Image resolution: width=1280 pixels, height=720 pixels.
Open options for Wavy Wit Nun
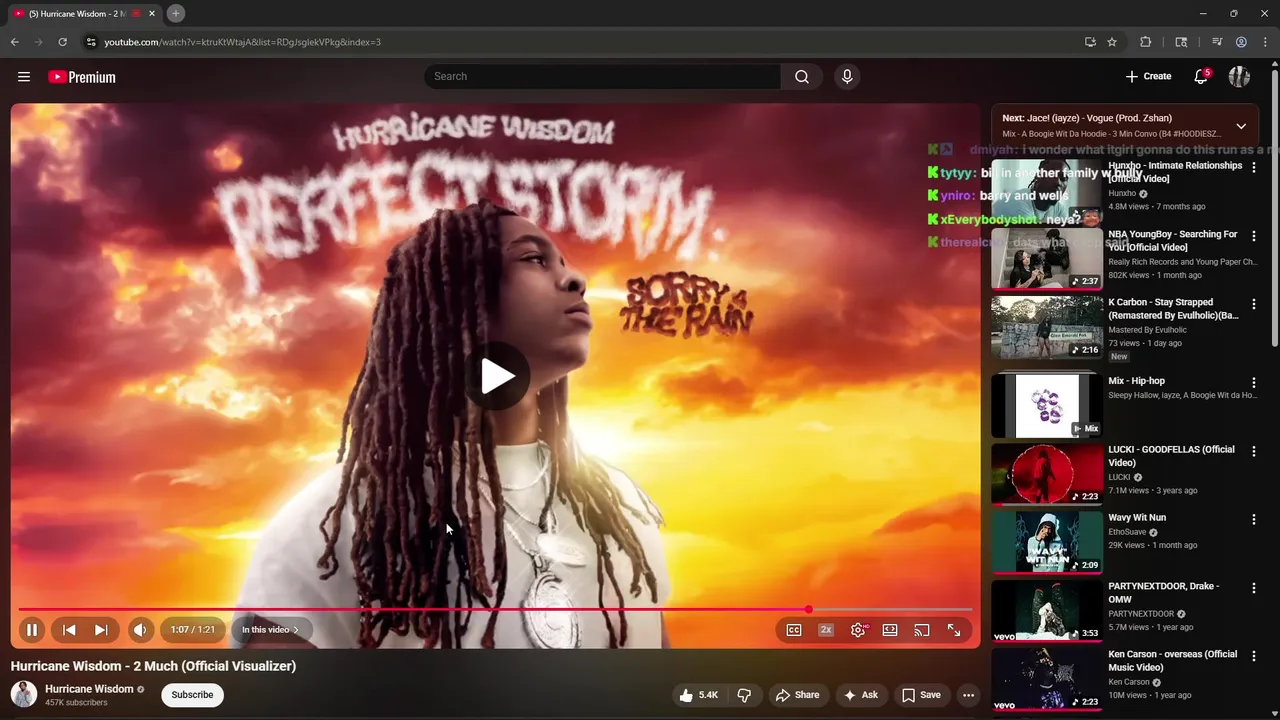coord(1254,520)
